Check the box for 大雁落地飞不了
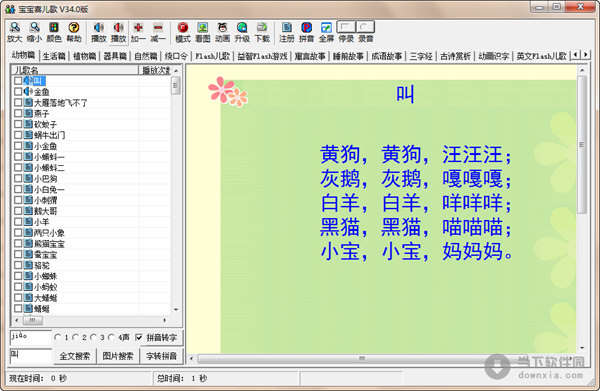This screenshot has width=600, height=391. 18,103
